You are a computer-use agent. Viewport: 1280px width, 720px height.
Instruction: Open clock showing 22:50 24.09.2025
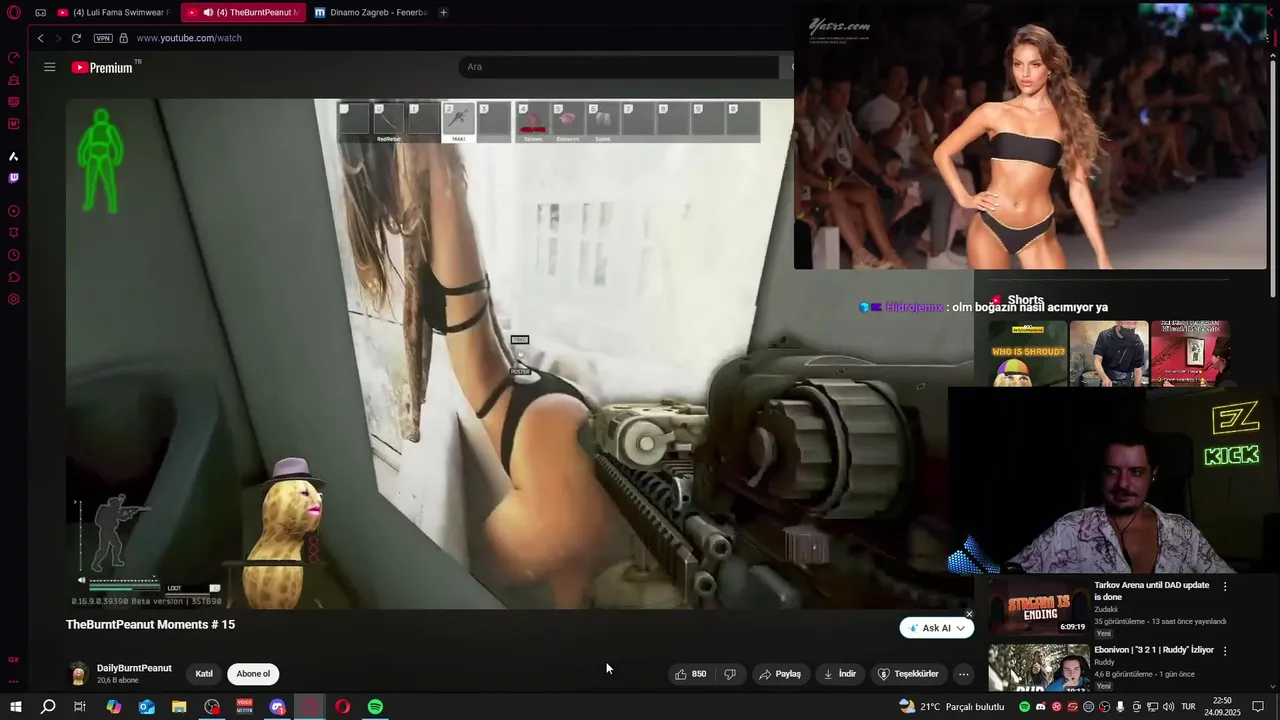click(x=1222, y=707)
